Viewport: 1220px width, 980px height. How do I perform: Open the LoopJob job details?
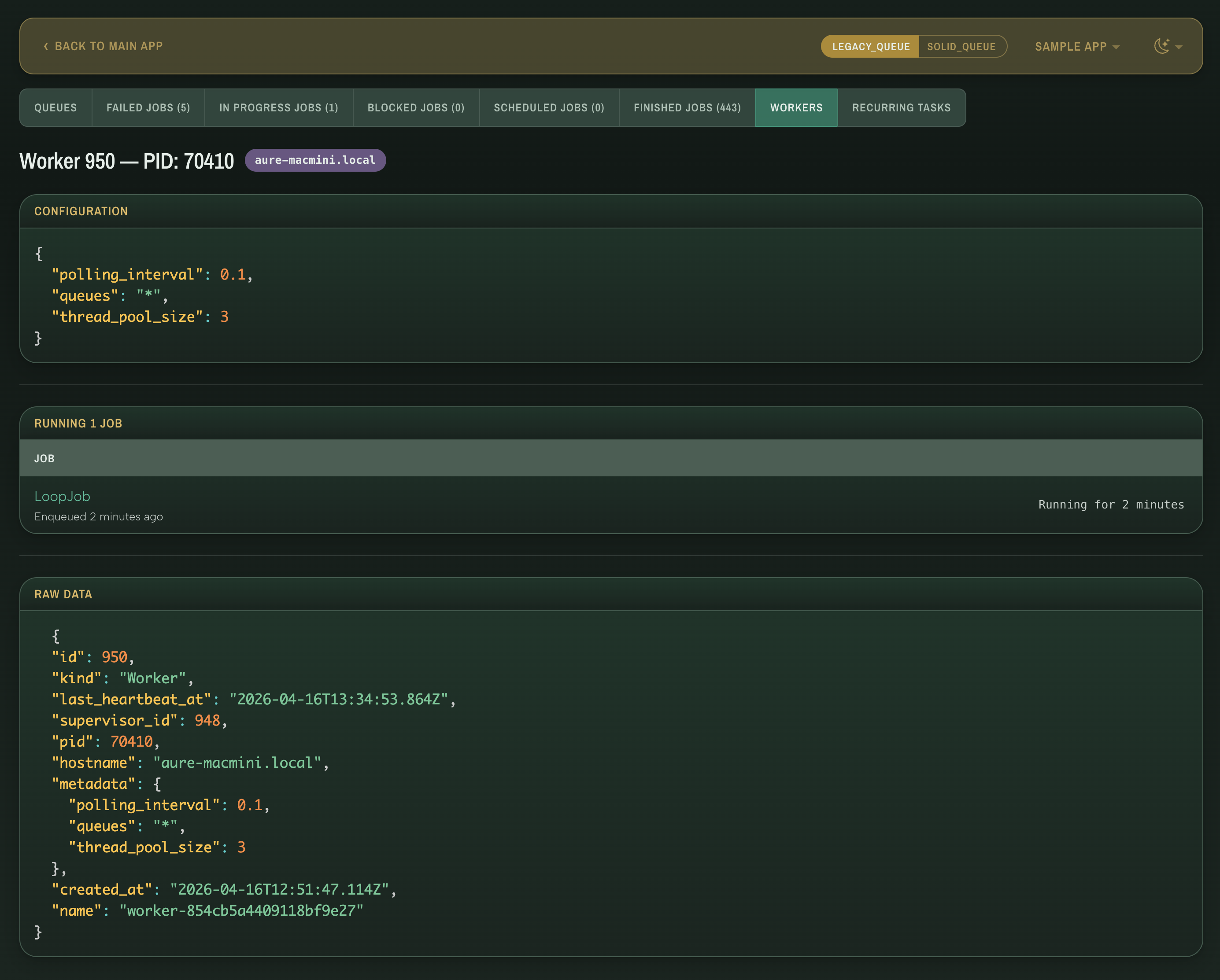(62, 496)
